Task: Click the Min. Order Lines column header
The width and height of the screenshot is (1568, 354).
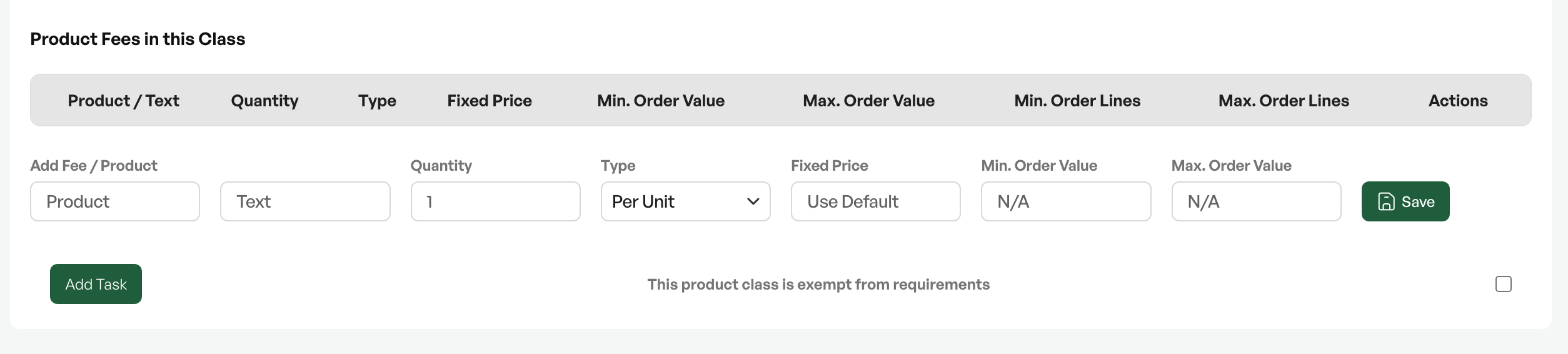Action: 1077,101
